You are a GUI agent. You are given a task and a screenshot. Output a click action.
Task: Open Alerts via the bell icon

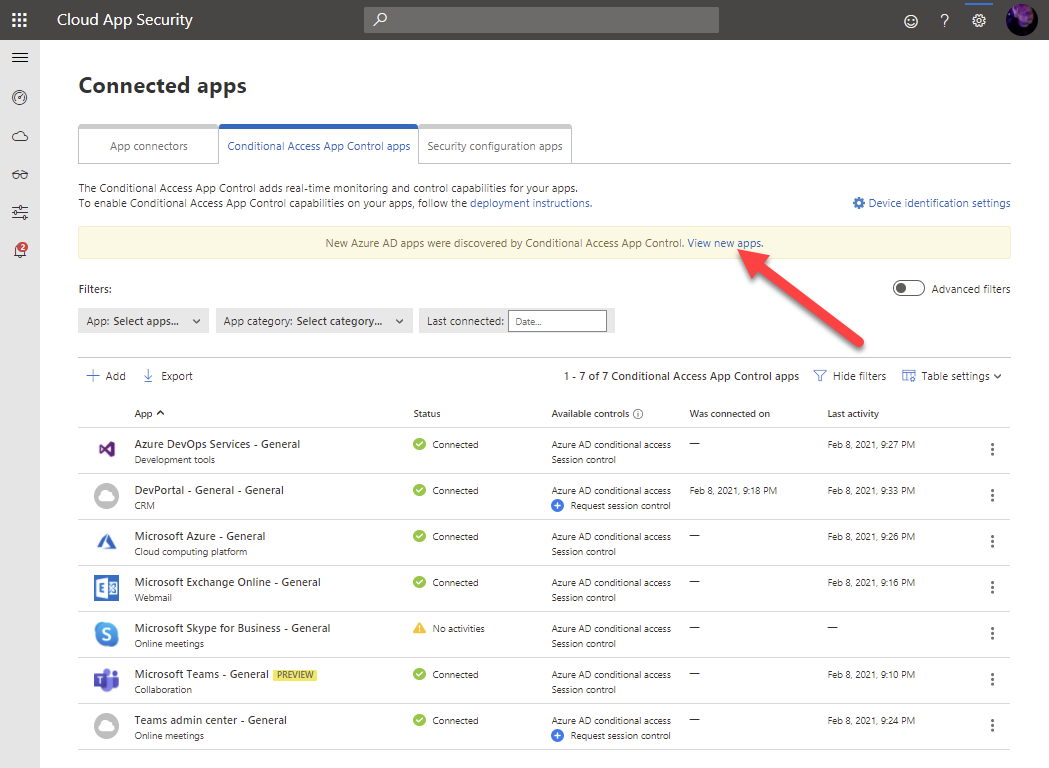click(20, 250)
